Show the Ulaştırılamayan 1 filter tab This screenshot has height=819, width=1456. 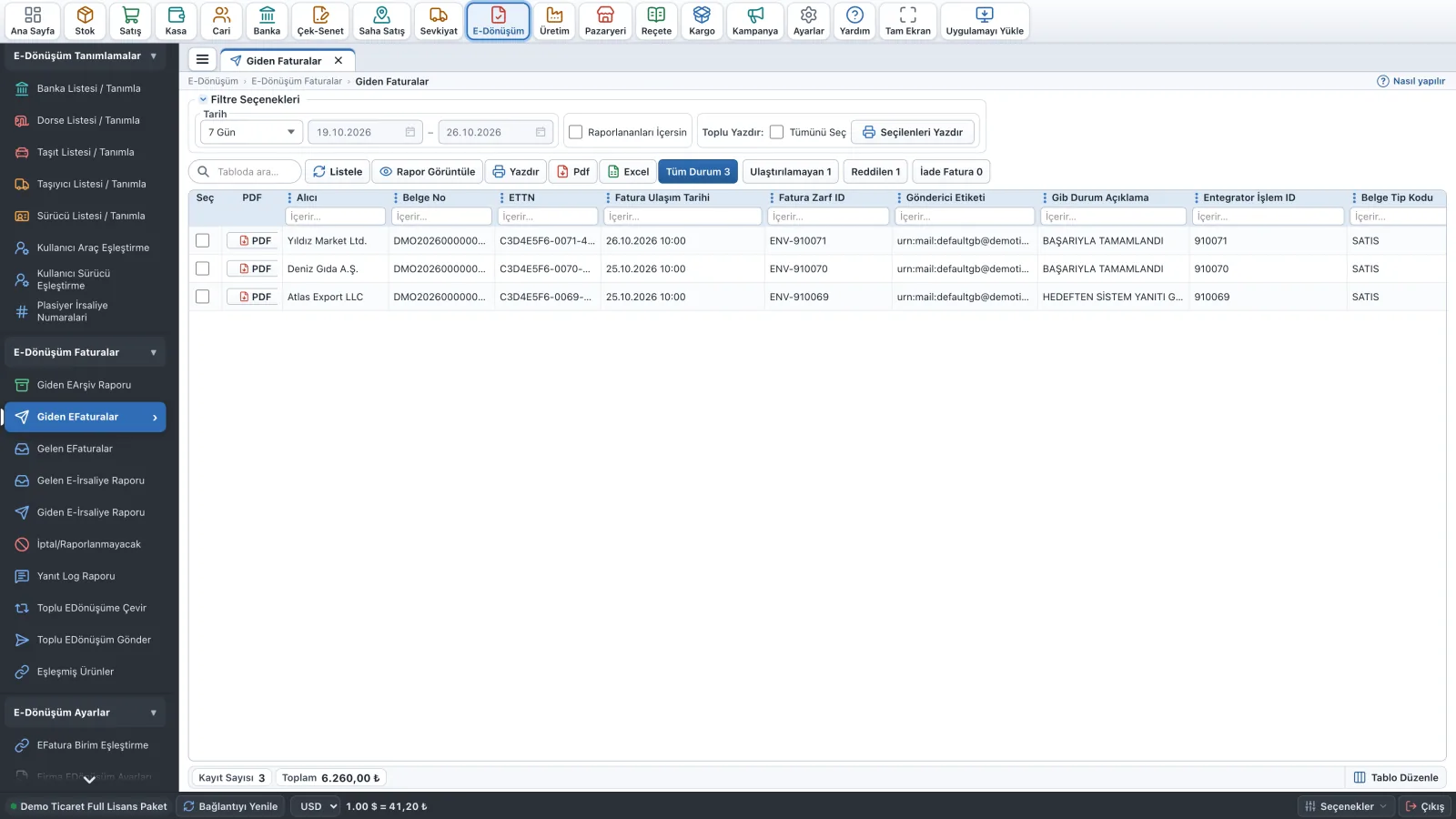790,171
